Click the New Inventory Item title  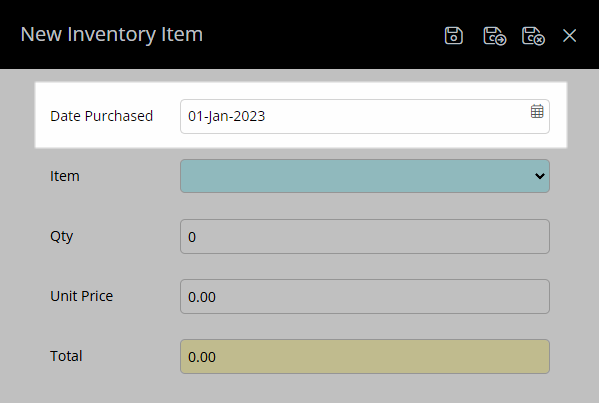[112, 34]
